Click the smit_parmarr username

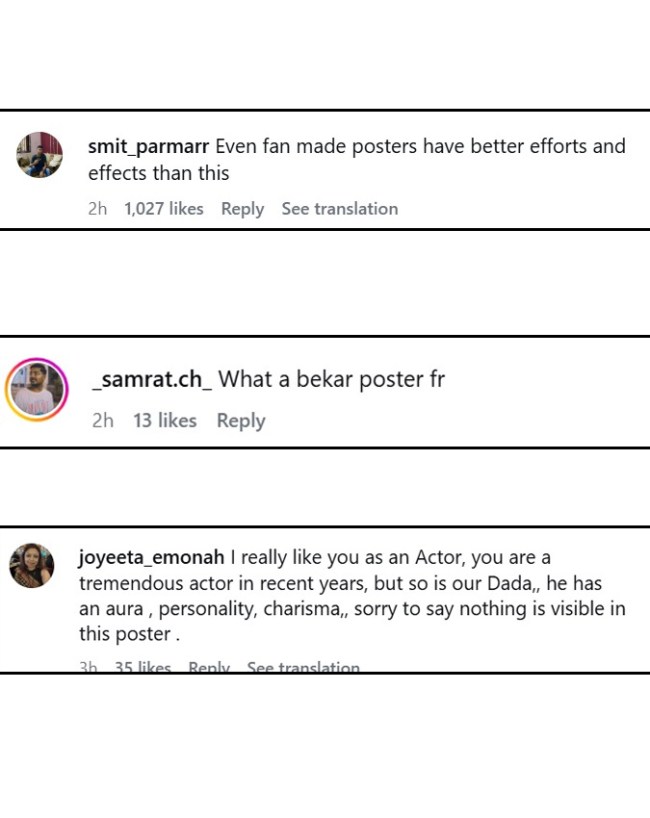click(x=148, y=147)
